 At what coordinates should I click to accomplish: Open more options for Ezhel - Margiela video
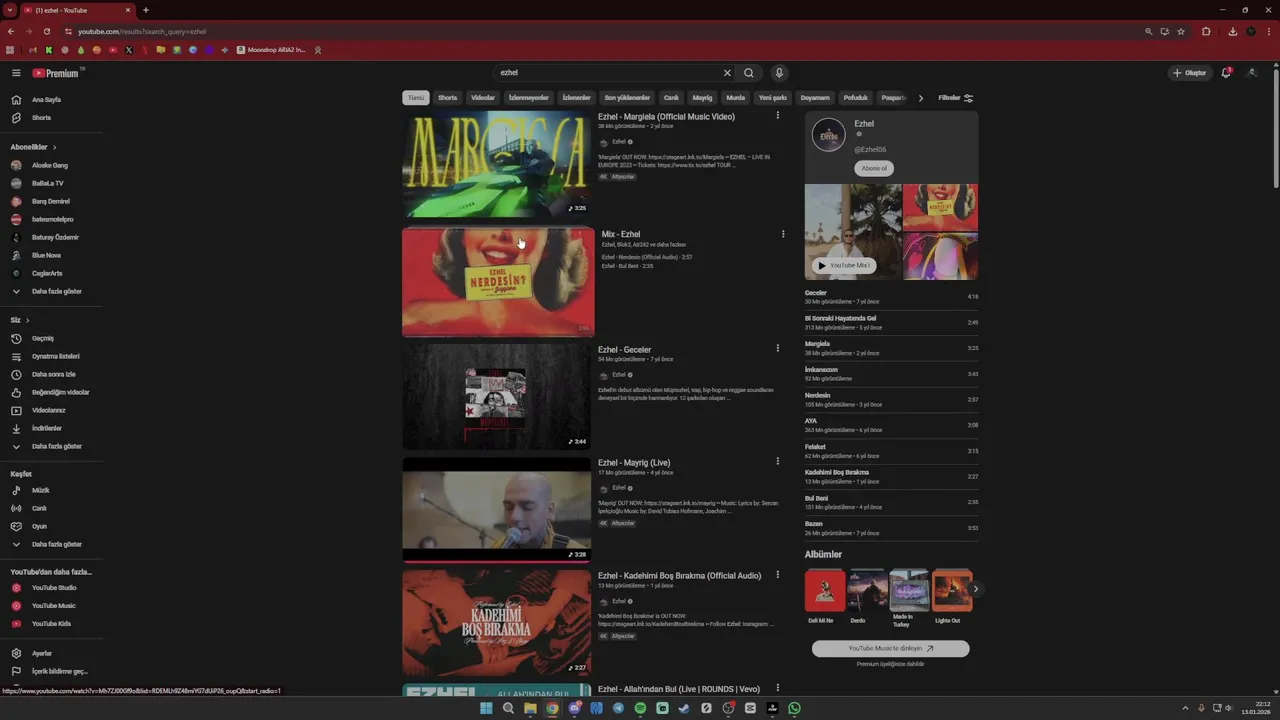[777, 116]
